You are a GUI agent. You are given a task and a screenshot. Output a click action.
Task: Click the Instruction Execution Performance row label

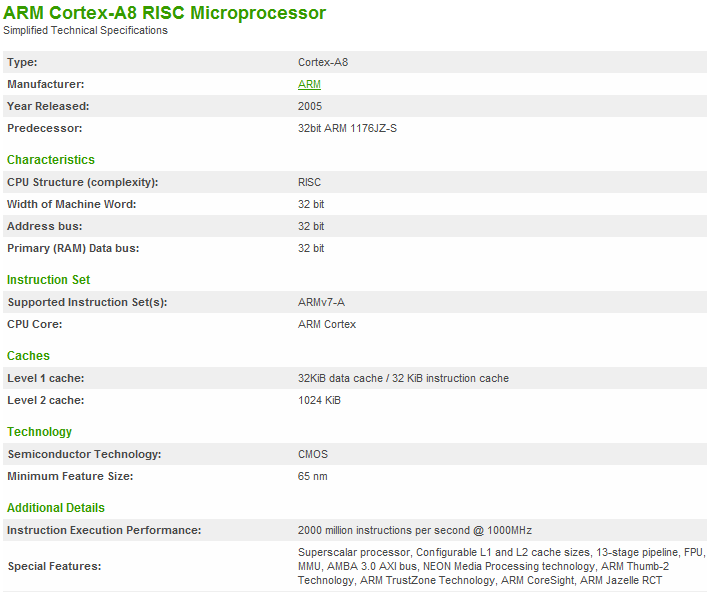[104, 530]
